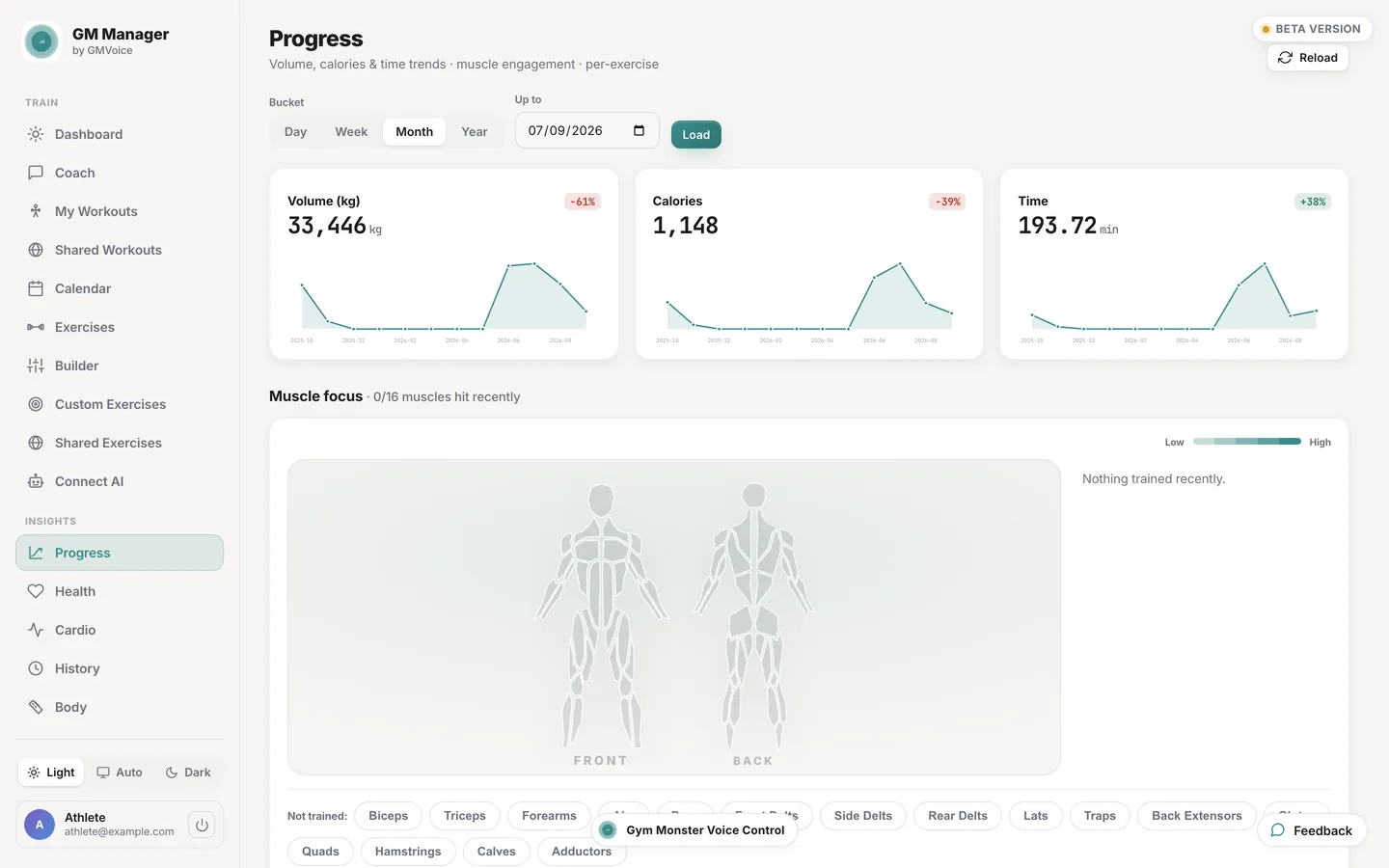Switch theme to Auto mode
This screenshot has width=1389, height=868.
point(120,773)
